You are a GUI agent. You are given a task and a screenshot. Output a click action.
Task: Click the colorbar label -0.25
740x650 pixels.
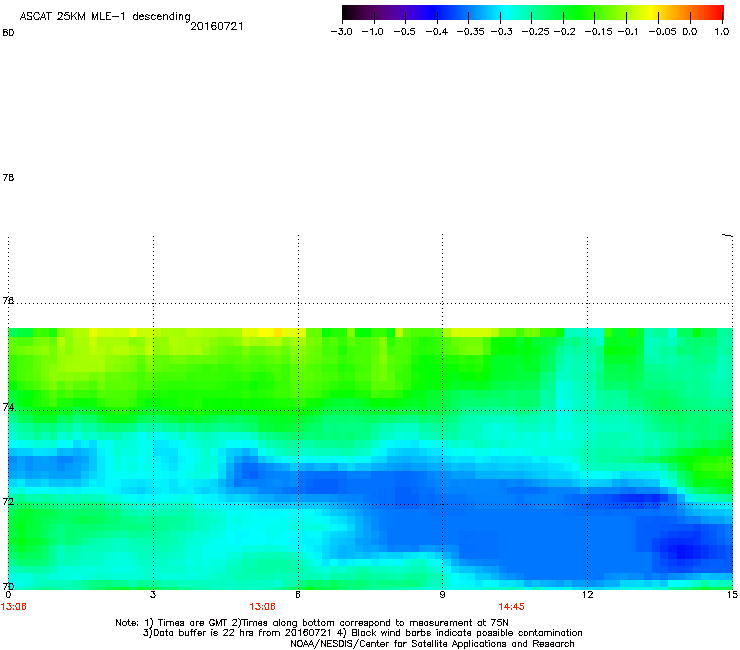535,32
